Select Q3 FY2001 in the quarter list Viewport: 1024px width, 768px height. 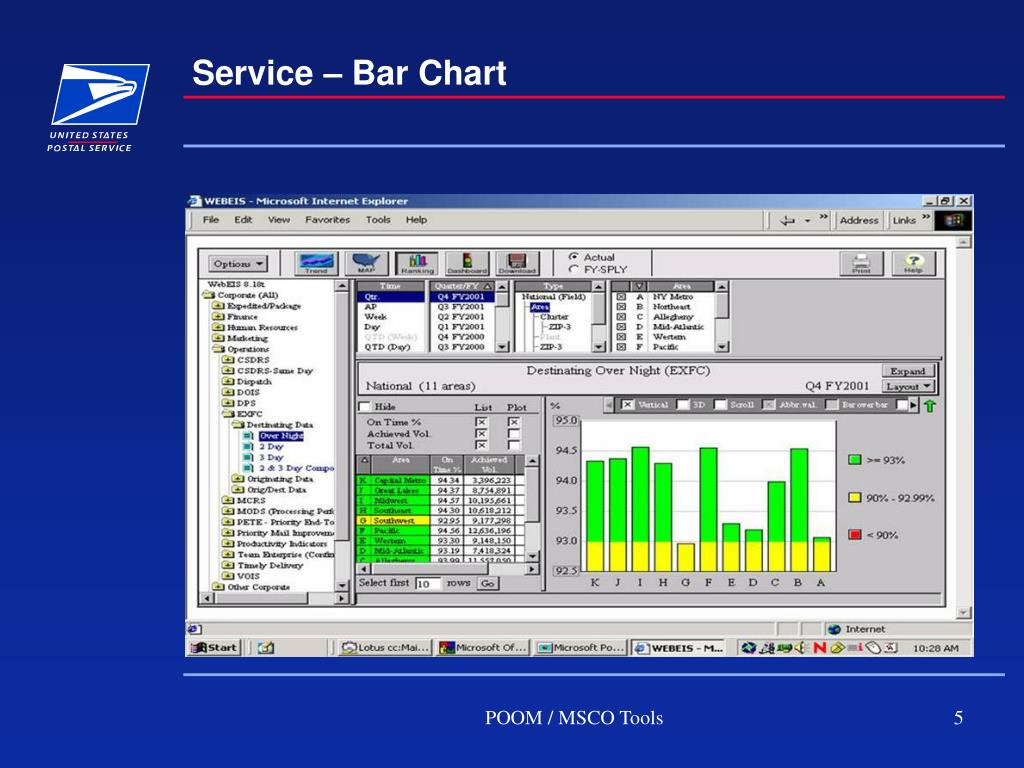pos(461,306)
